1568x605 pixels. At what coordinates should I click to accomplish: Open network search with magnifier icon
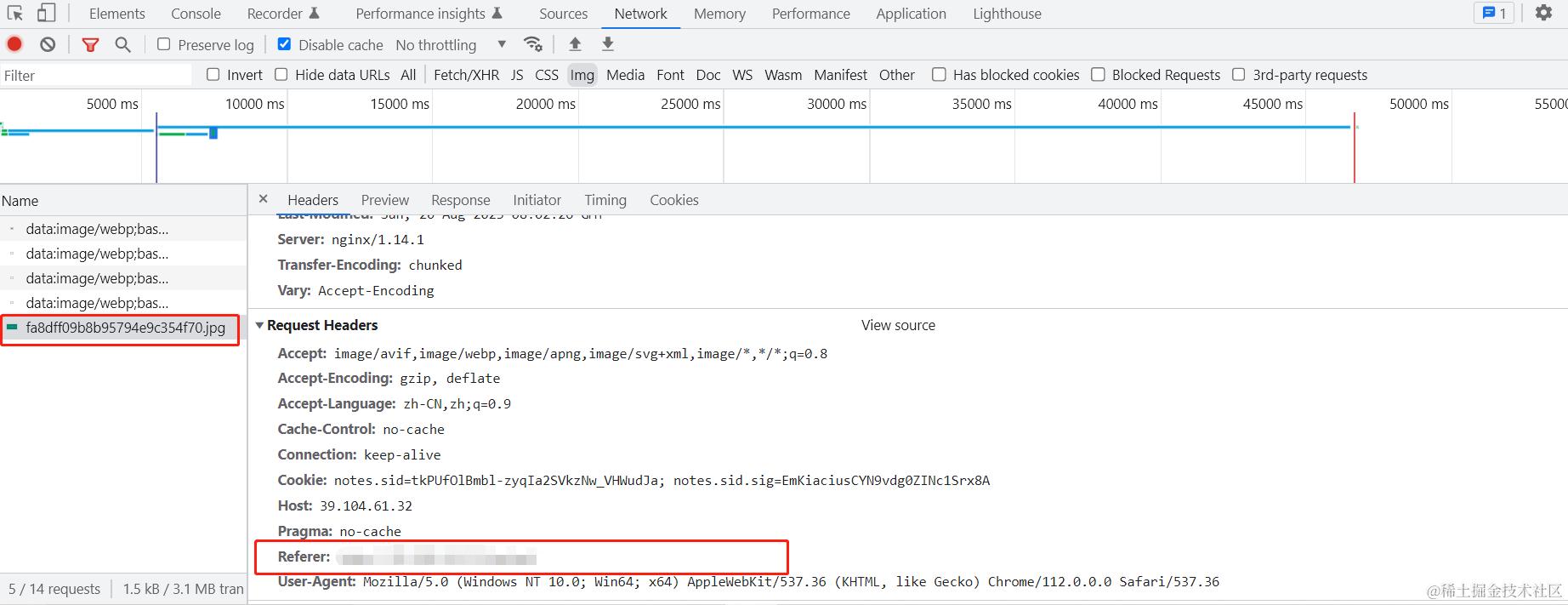pyautogui.click(x=122, y=44)
